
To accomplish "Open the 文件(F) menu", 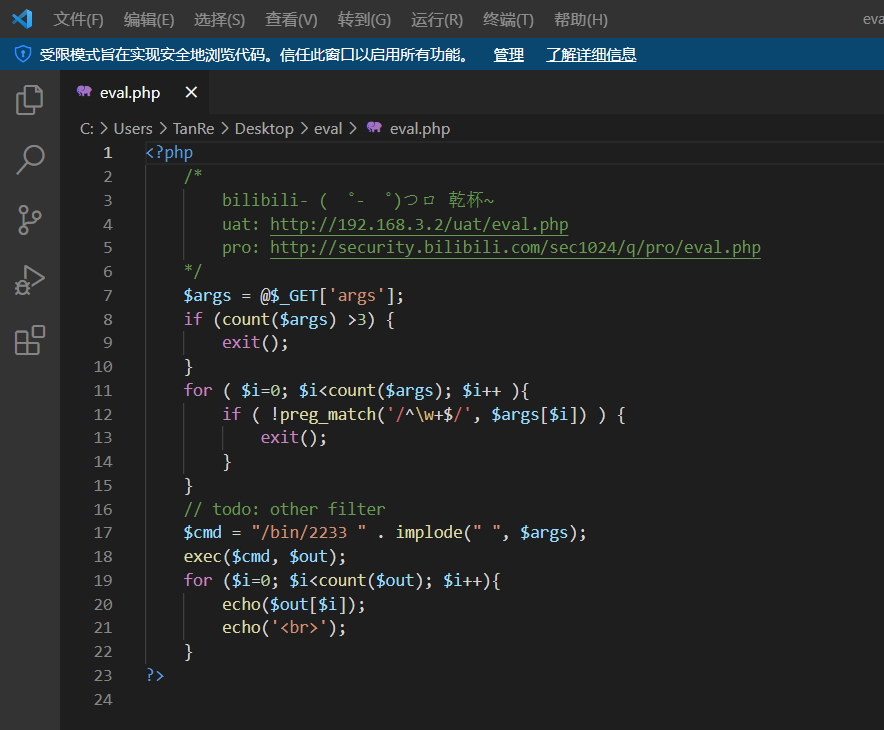I will tap(78, 20).
